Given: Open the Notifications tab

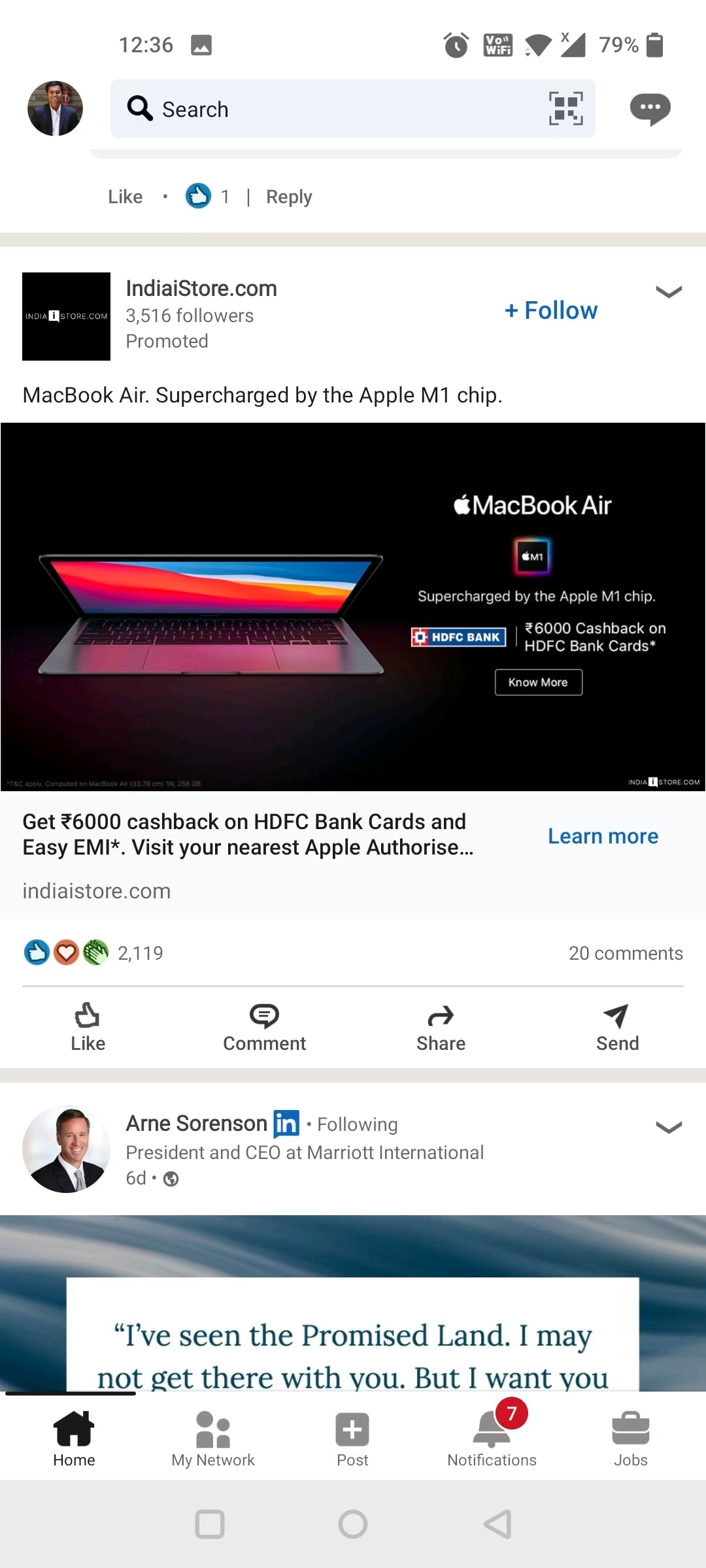Looking at the screenshot, I should (492, 1439).
